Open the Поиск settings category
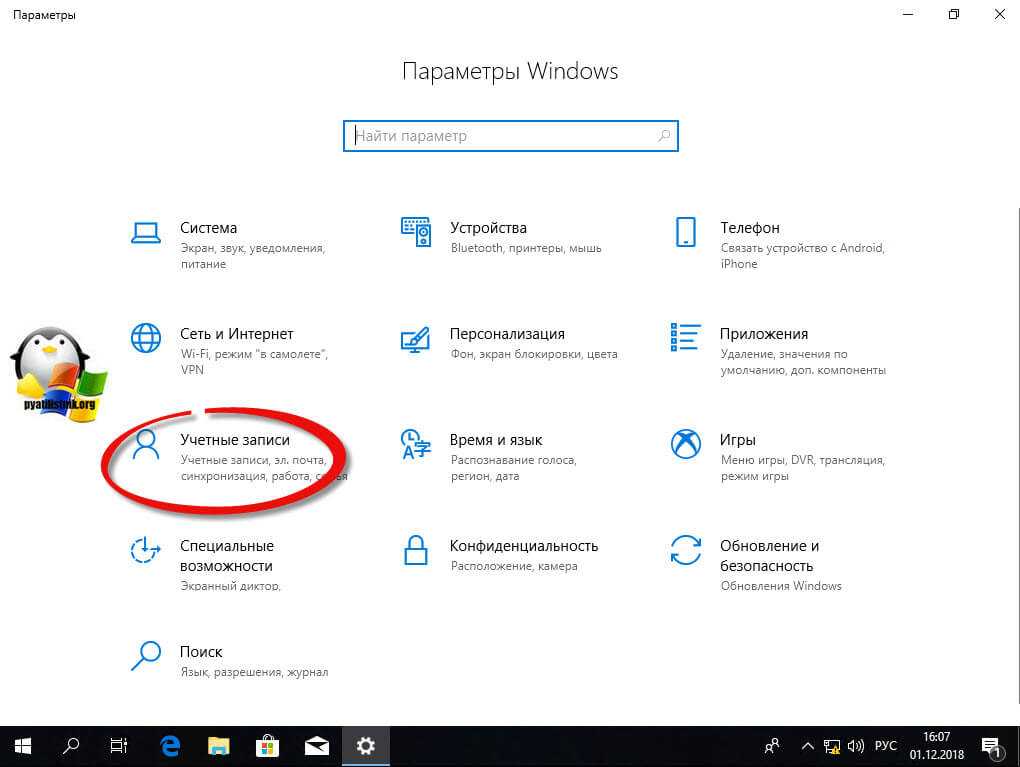 (x=146, y=656)
